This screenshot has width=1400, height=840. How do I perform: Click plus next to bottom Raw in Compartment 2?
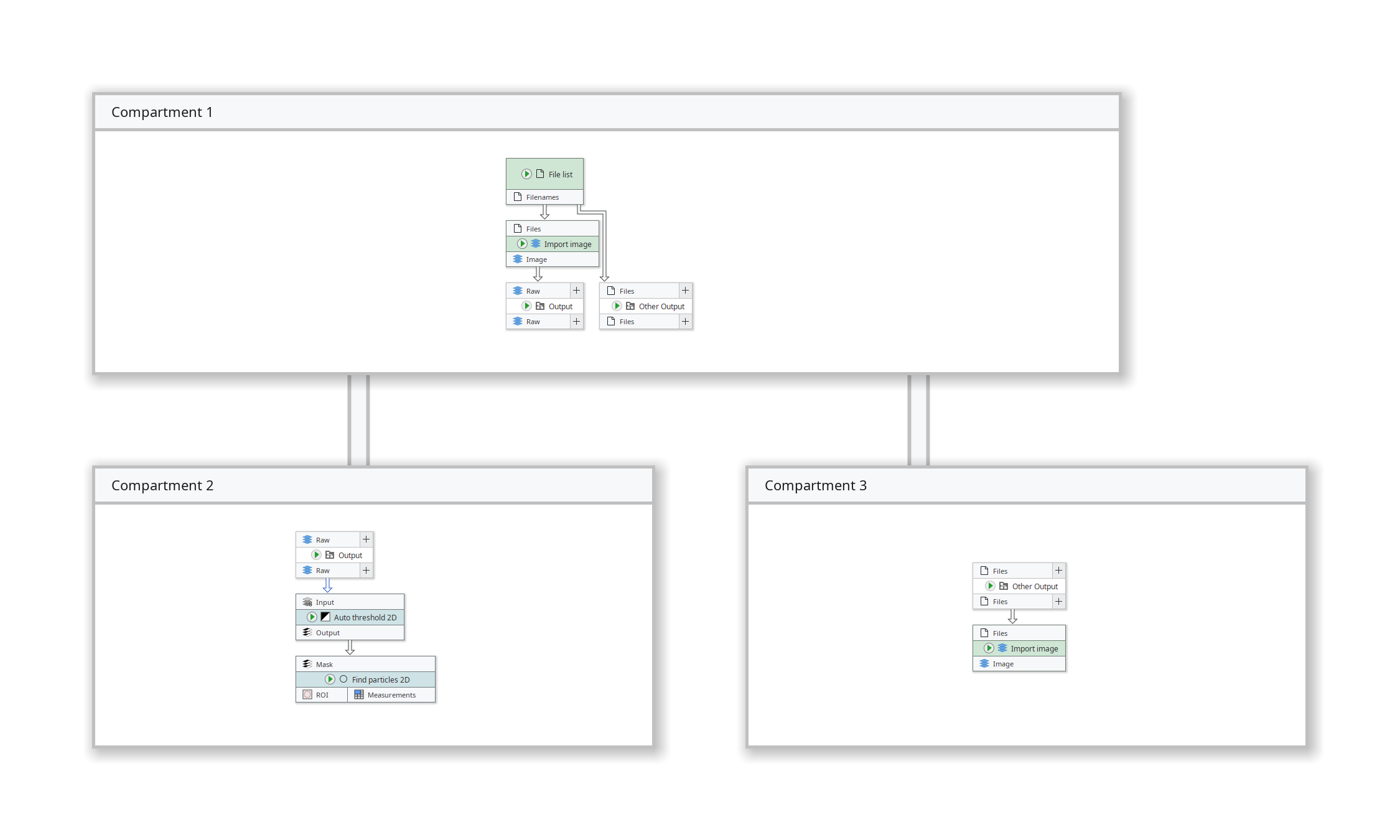coord(366,571)
